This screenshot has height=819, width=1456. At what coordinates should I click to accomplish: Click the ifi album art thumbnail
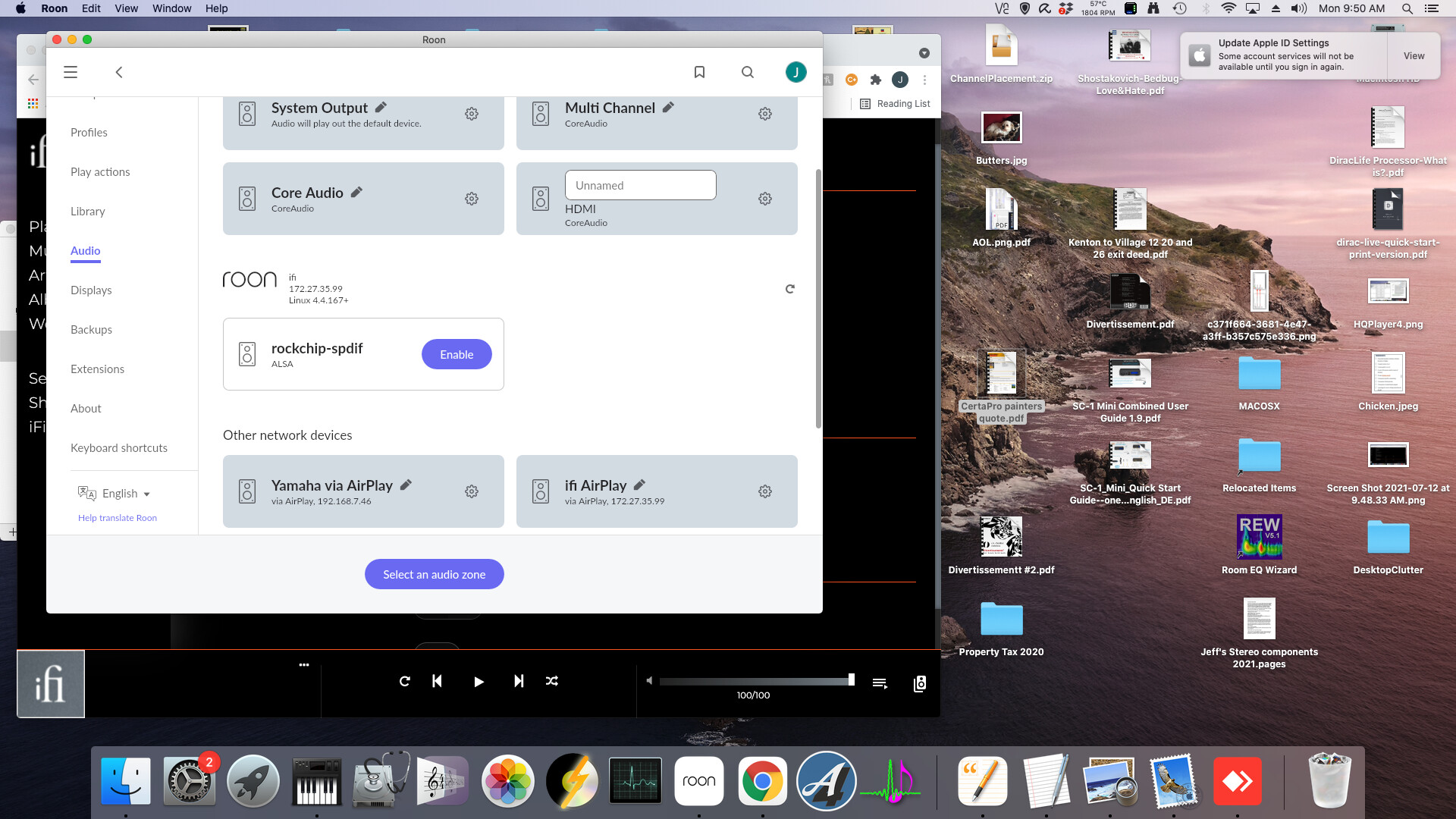point(51,683)
